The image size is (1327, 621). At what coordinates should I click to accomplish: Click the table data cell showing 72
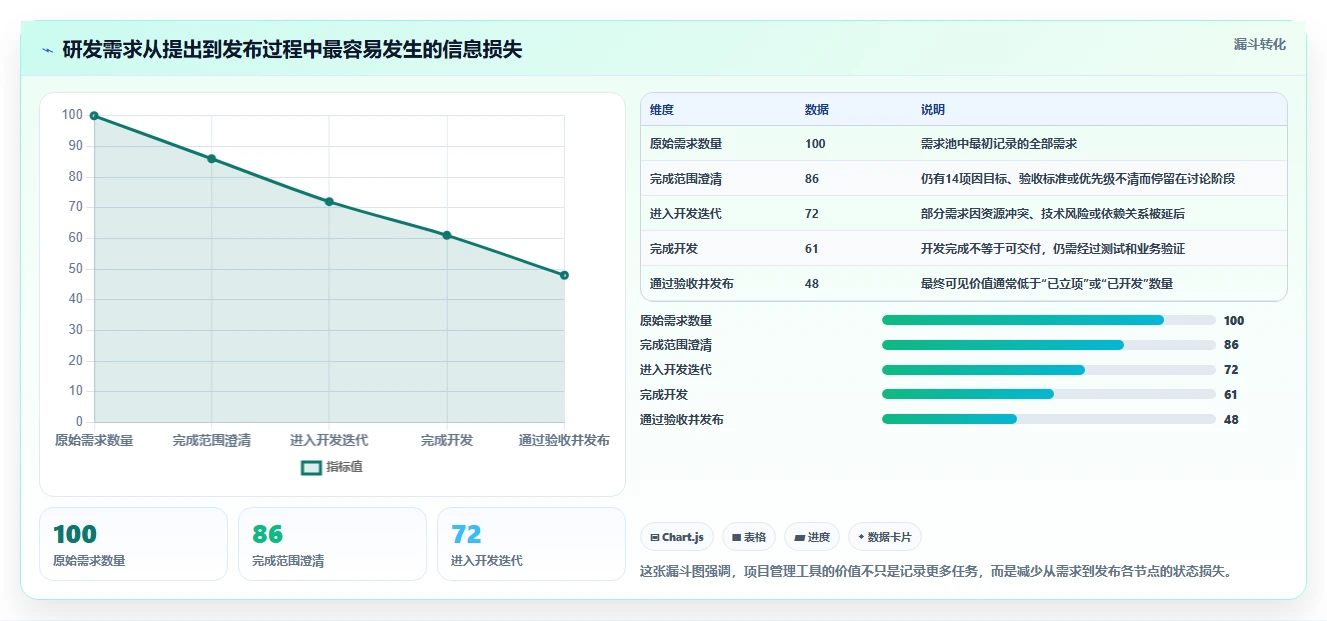pyautogui.click(x=812, y=214)
